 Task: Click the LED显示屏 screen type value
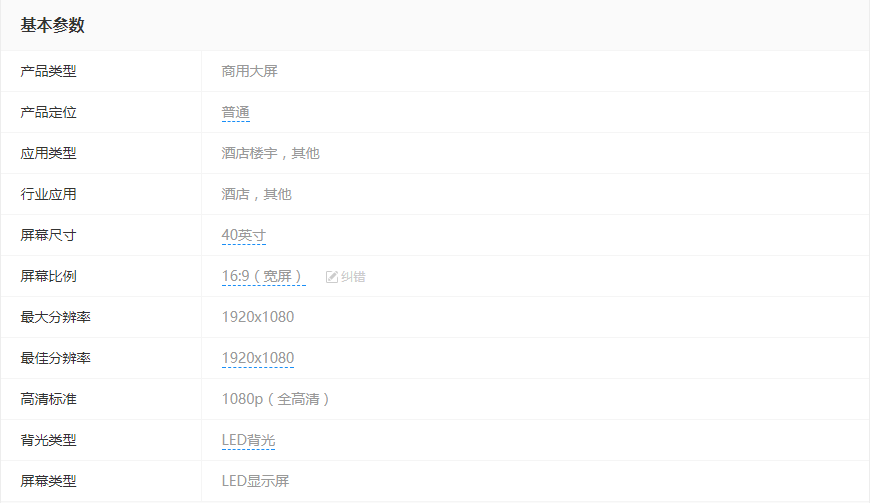[255, 482]
